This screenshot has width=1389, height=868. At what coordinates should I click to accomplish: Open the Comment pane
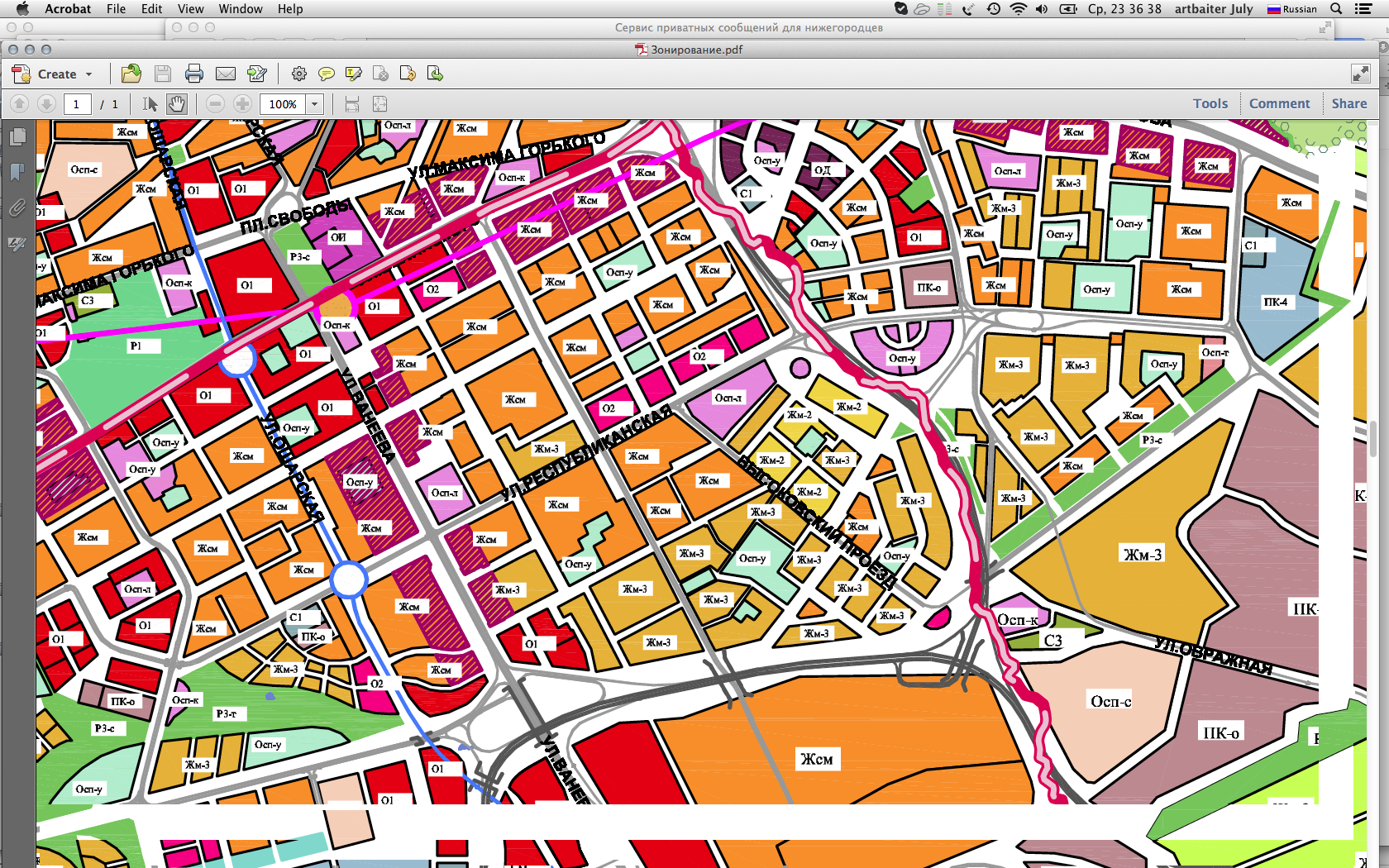click(x=1279, y=103)
